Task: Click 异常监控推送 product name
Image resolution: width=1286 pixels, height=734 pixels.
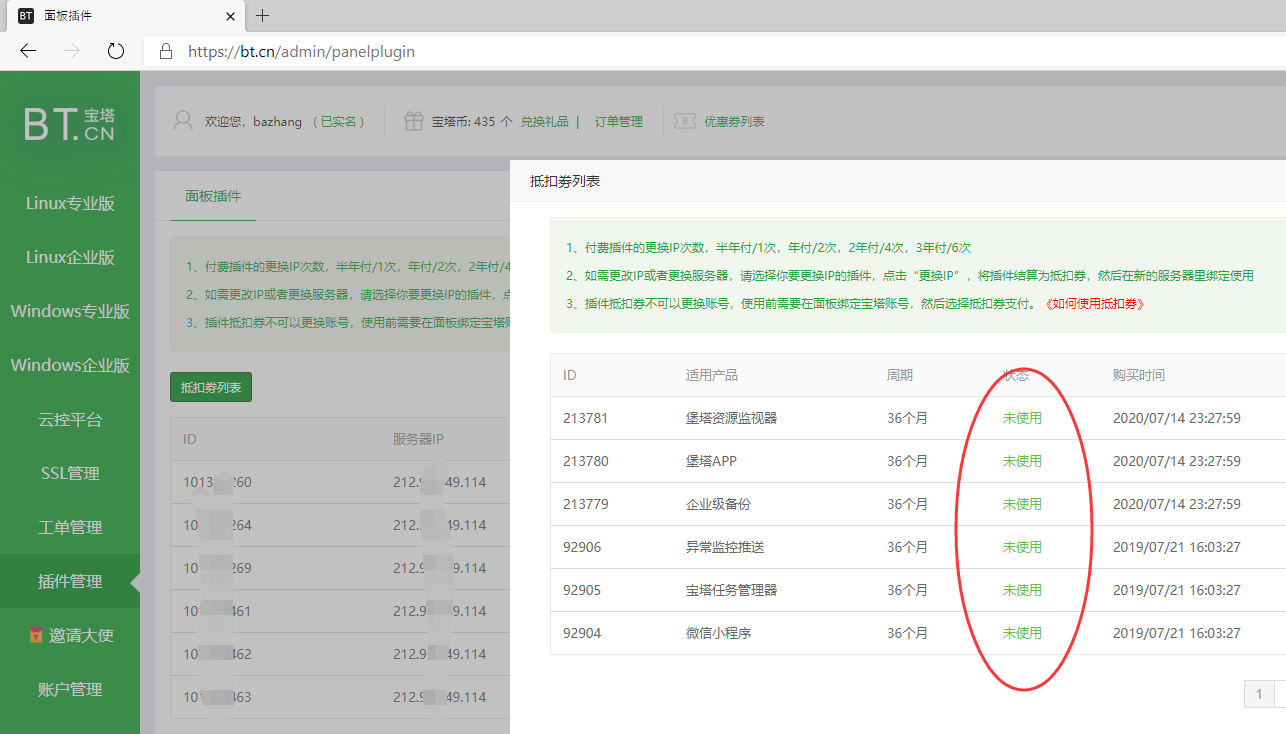Action: (725, 547)
